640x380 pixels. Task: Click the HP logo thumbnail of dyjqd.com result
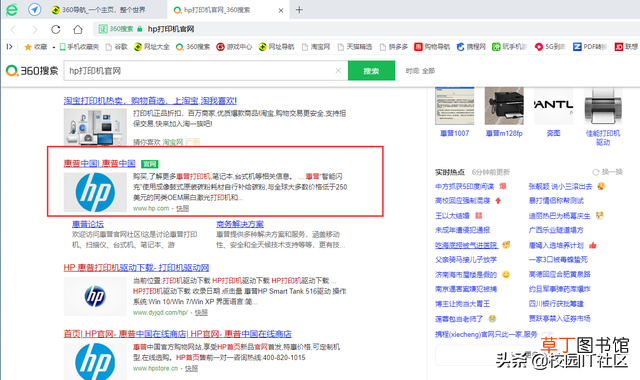(95, 296)
